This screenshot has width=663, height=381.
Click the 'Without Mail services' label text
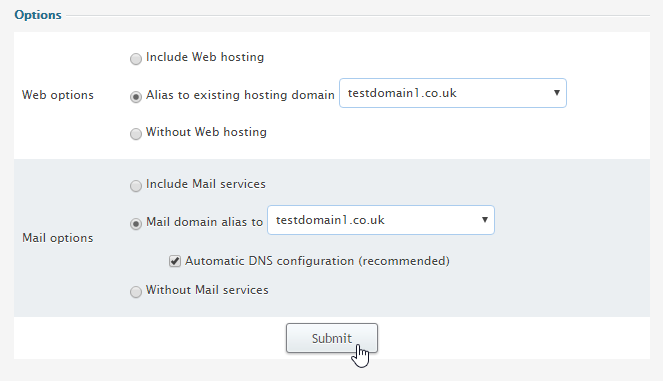(207, 290)
